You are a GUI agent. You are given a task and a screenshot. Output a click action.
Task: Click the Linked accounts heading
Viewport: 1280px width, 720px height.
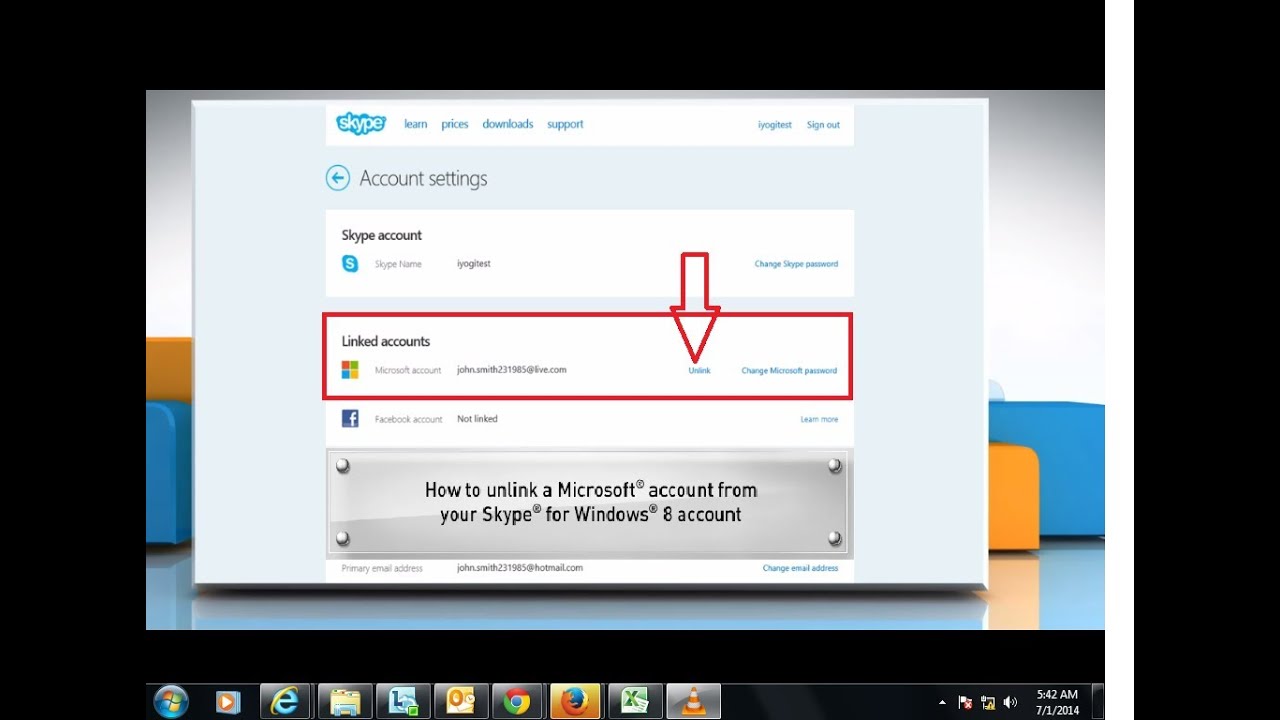pyautogui.click(x=386, y=341)
